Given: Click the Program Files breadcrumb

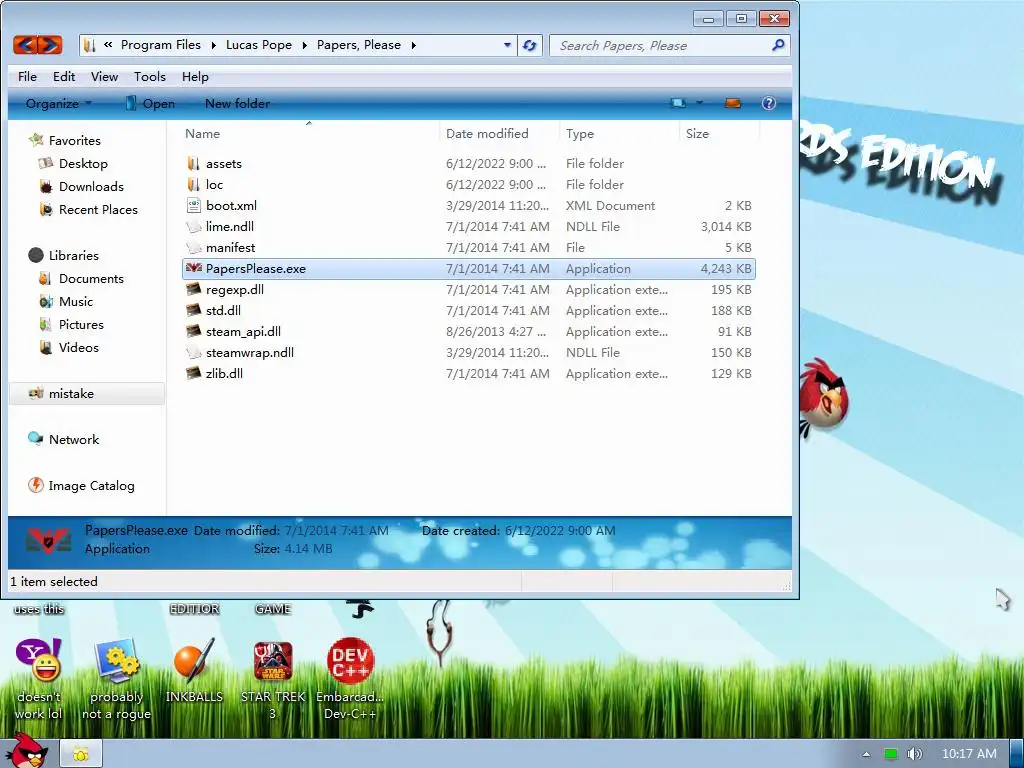Looking at the screenshot, I should [x=161, y=44].
